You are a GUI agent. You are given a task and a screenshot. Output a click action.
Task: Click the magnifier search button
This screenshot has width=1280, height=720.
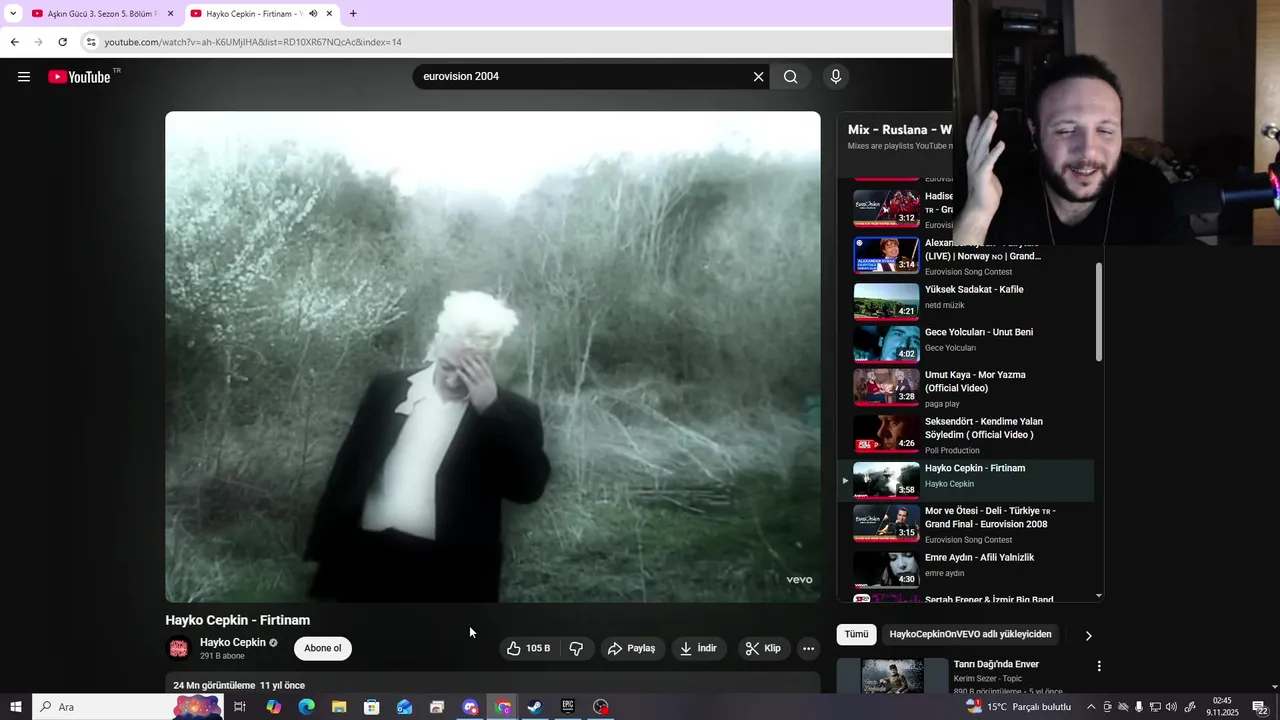tap(790, 77)
